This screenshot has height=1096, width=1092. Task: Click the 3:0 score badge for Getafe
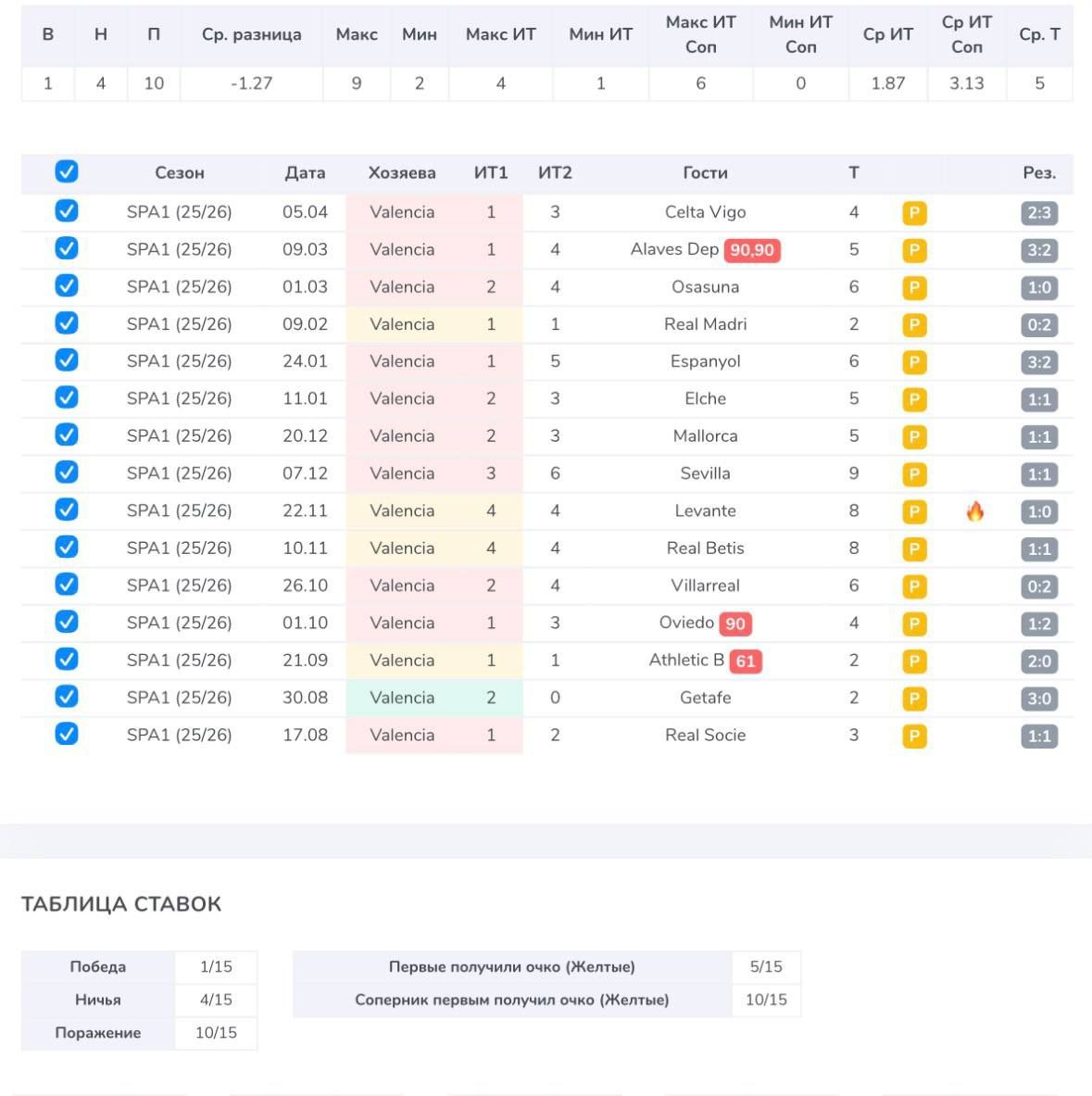1039,699
